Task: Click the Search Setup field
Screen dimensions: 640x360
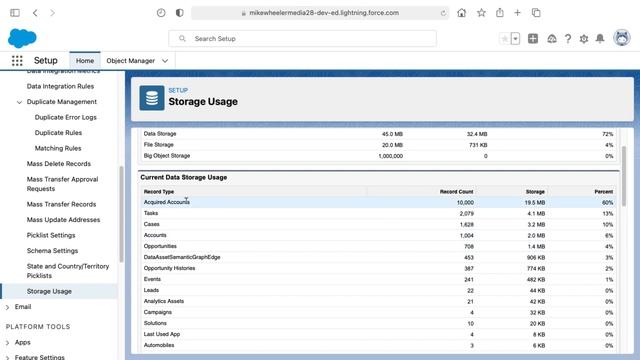Action: pyautogui.click(x=302, y=39)
